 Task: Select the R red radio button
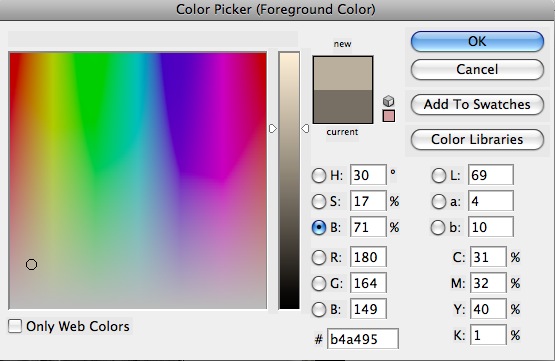(319, 257)
